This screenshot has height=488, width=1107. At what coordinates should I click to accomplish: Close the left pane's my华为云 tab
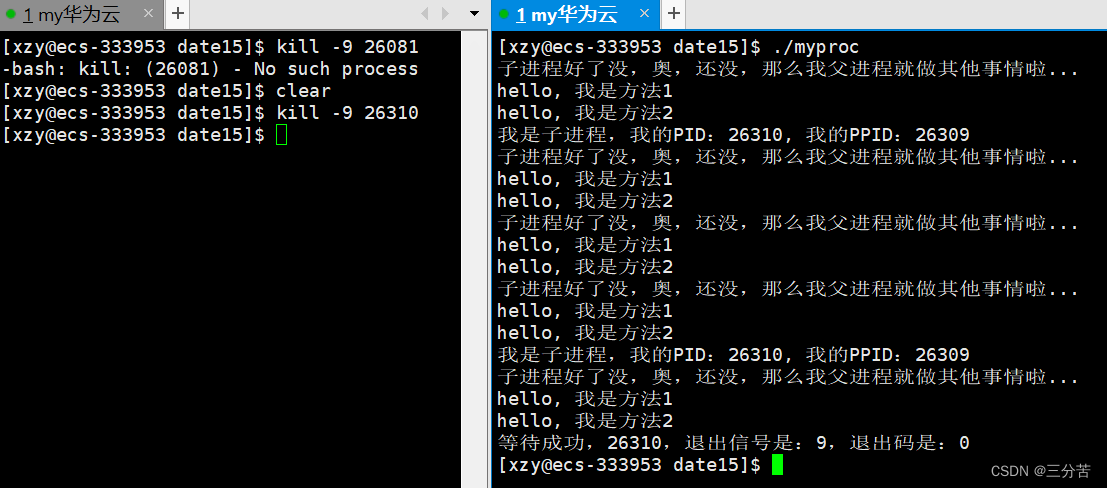tap(148, 13)
